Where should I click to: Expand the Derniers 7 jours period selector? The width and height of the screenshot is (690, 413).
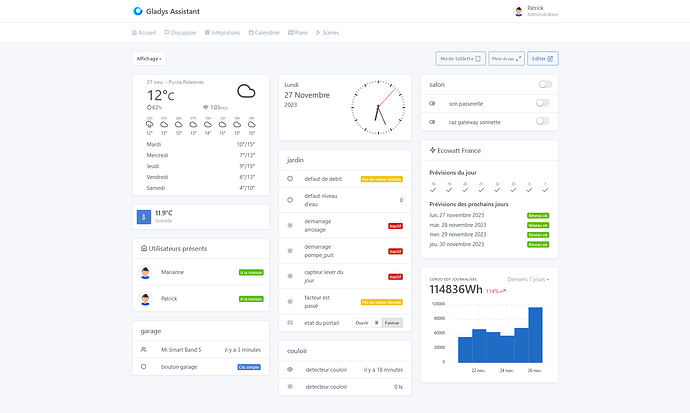pyautogui.click(x=528, y=279)
